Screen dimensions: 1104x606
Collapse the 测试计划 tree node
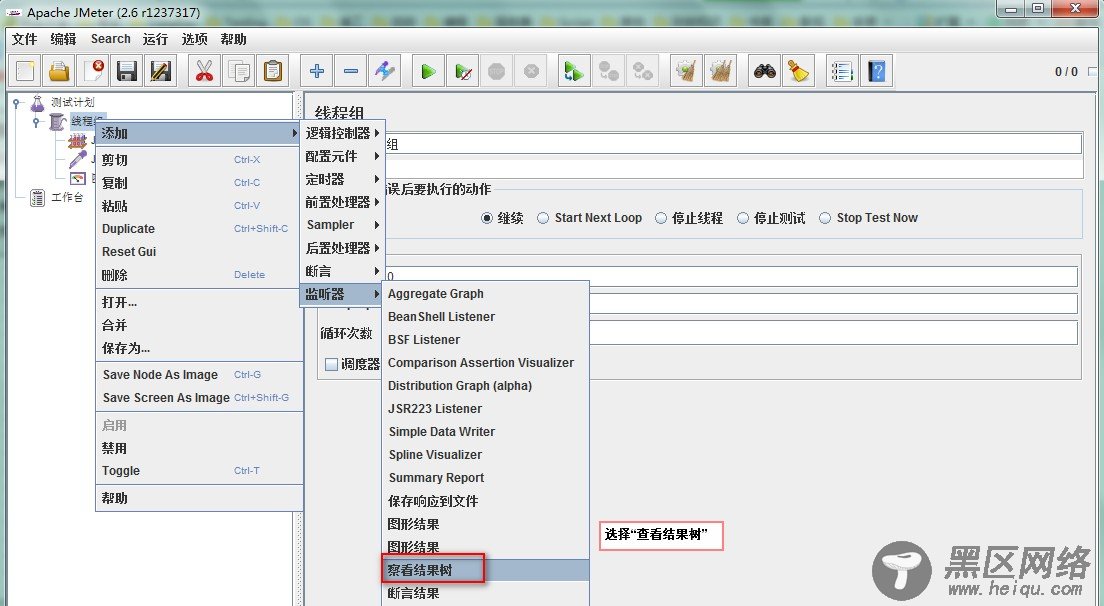tap(16, 103)
